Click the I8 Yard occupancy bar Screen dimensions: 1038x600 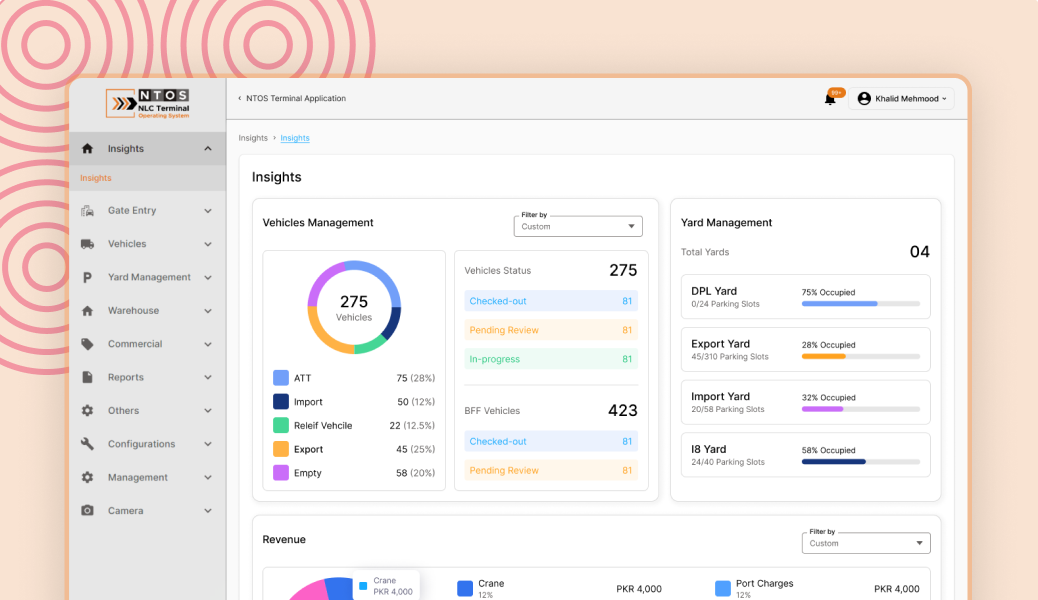pyautogui.click(x=861, y=462)
